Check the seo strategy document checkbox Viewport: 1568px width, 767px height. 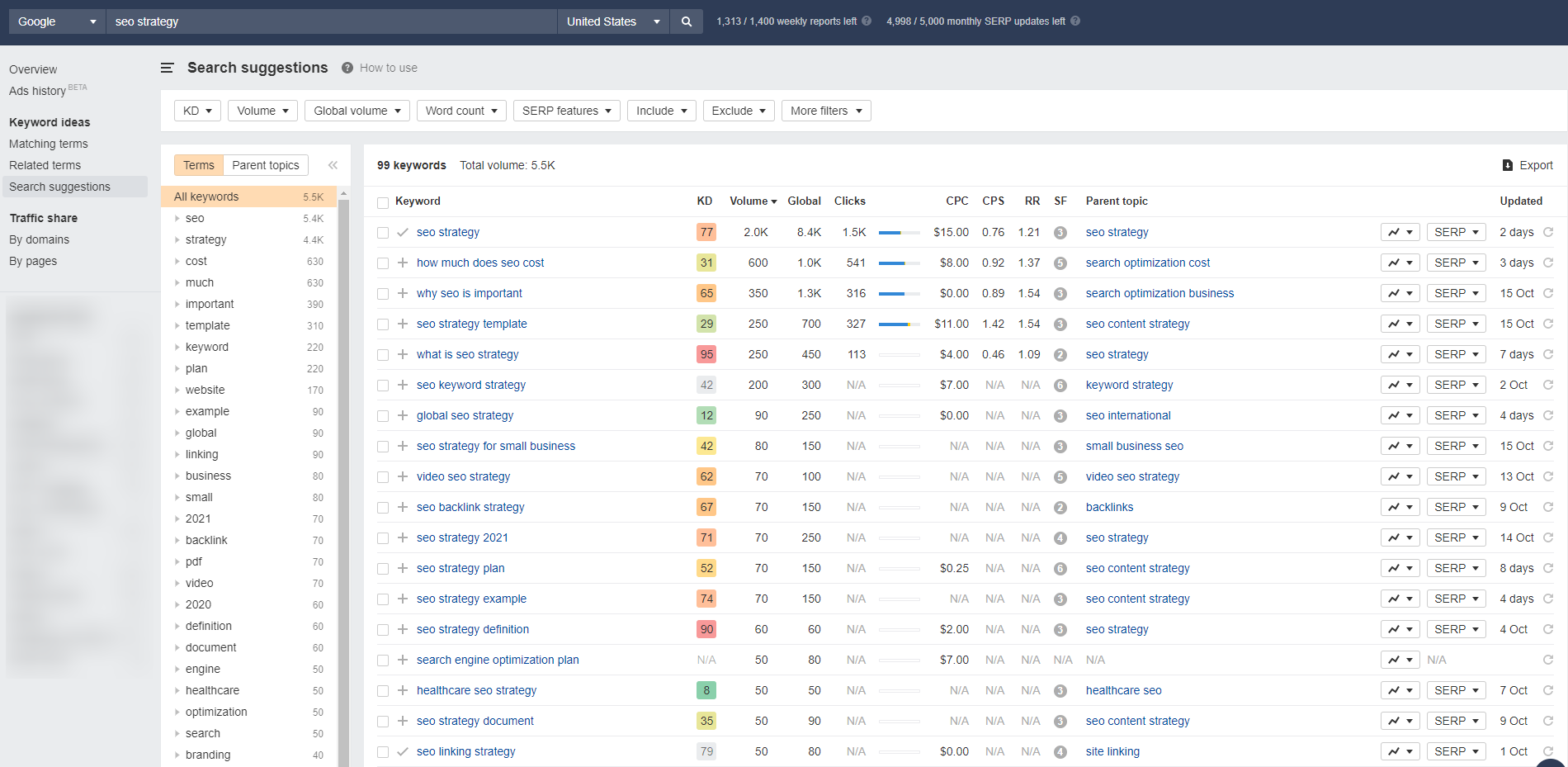[383, 722]
